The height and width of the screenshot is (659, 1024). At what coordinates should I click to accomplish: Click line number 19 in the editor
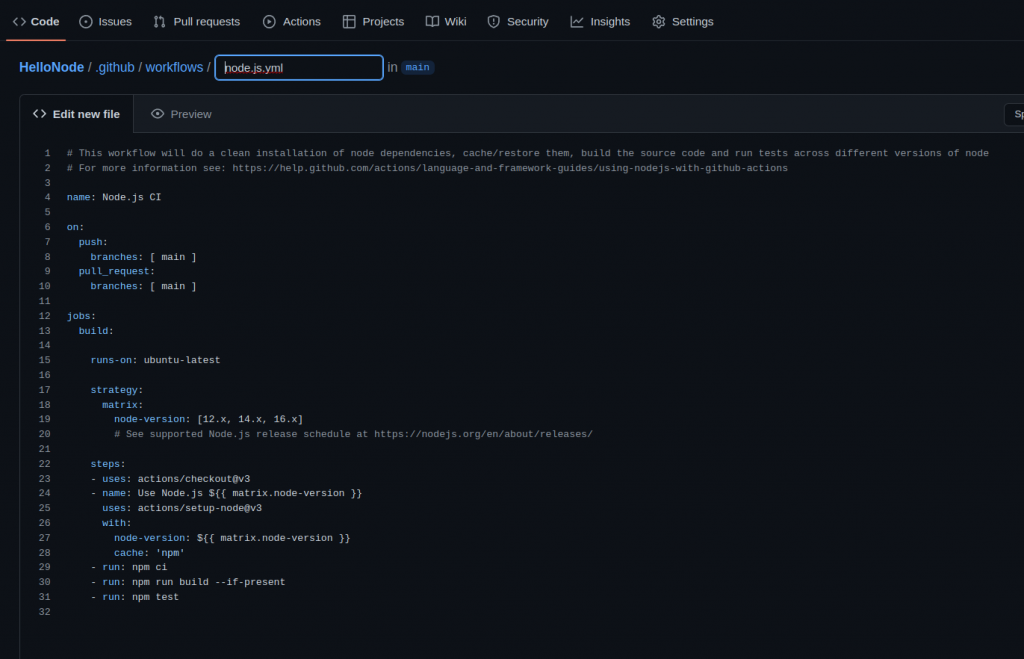click(x=44, y=419)
